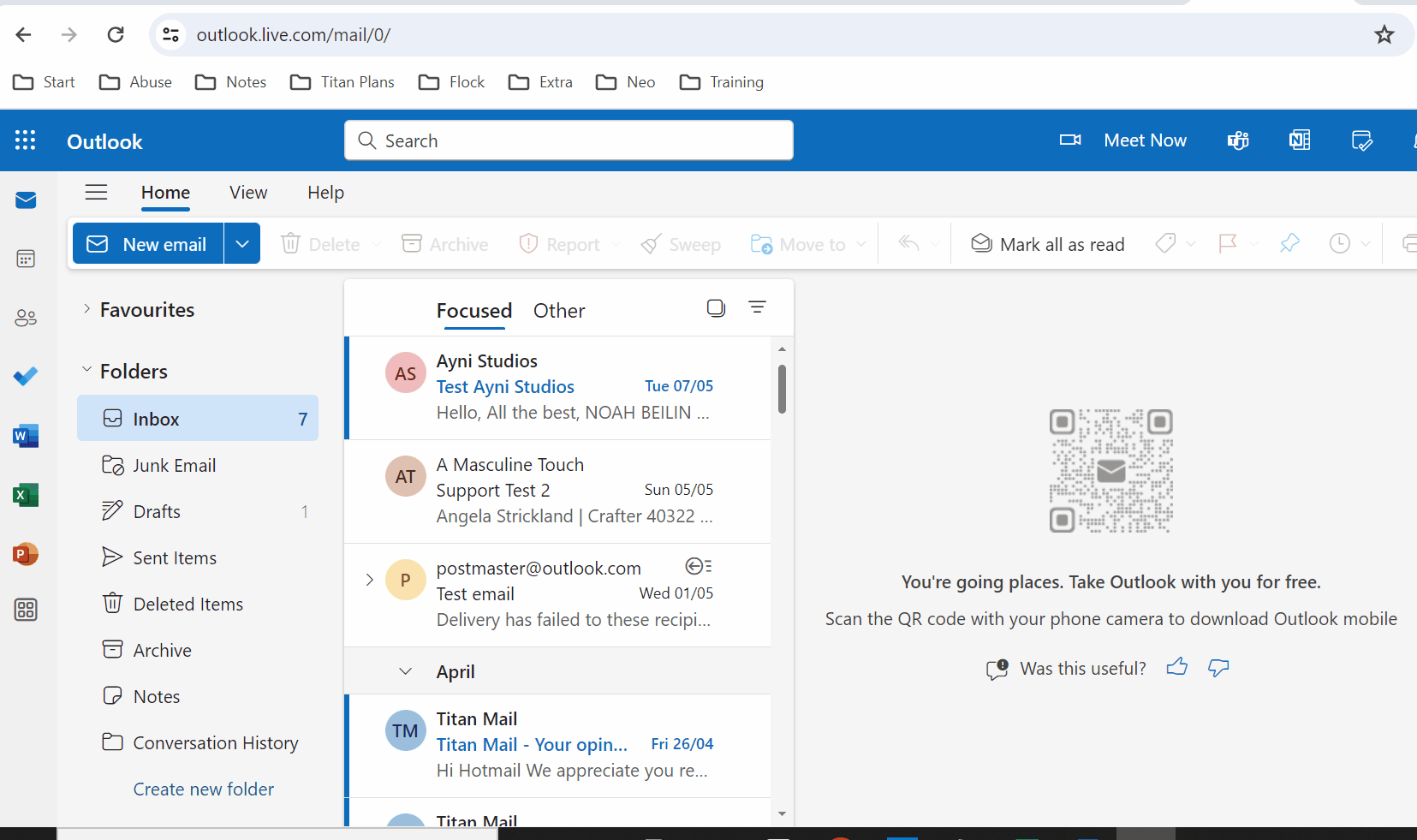Open the Titan Plans bookmark folder
The height and width of the screenshot is (840, 1417).
coord(342,82)
